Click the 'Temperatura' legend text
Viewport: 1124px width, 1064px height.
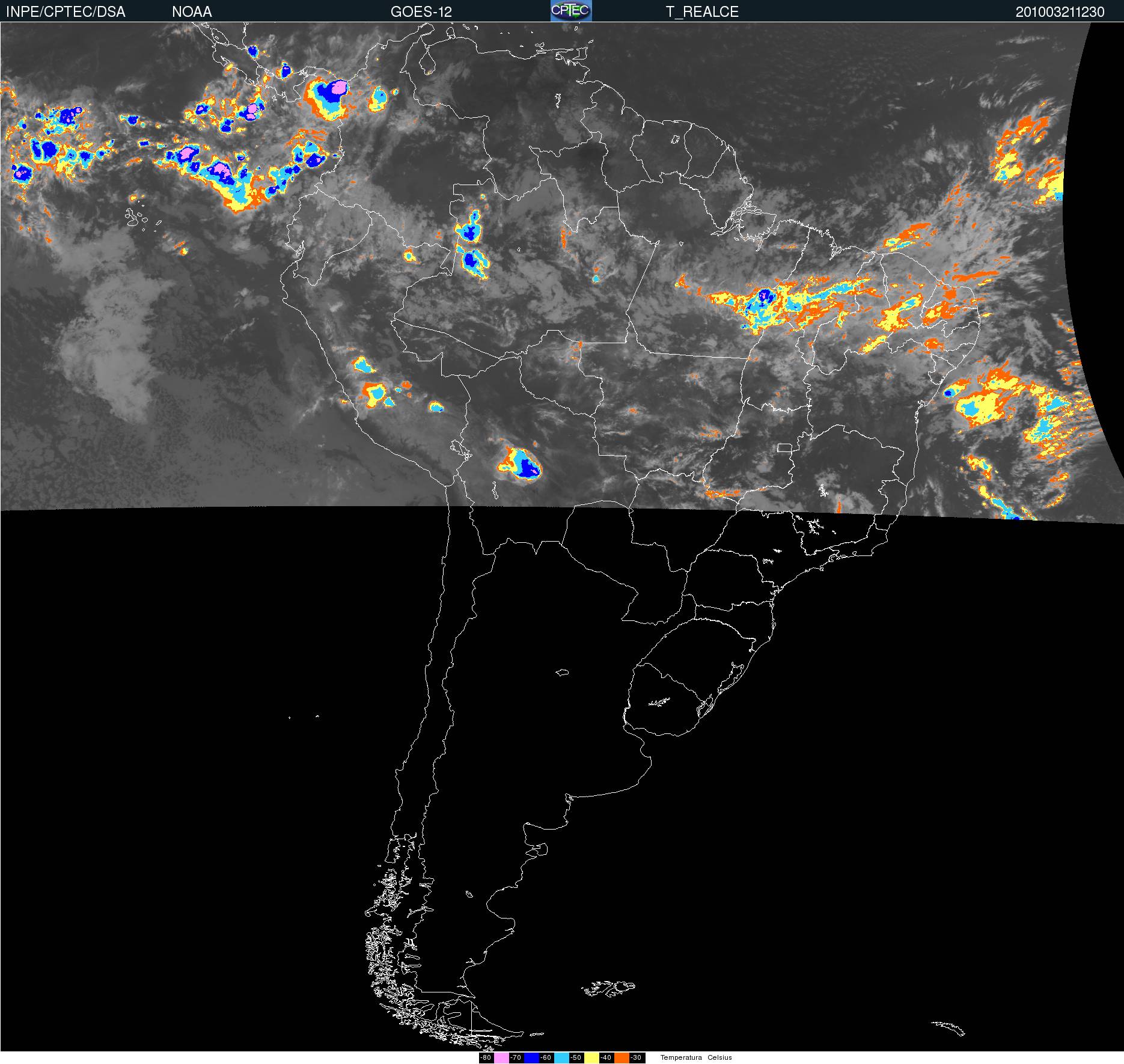tap(681, 1057)
